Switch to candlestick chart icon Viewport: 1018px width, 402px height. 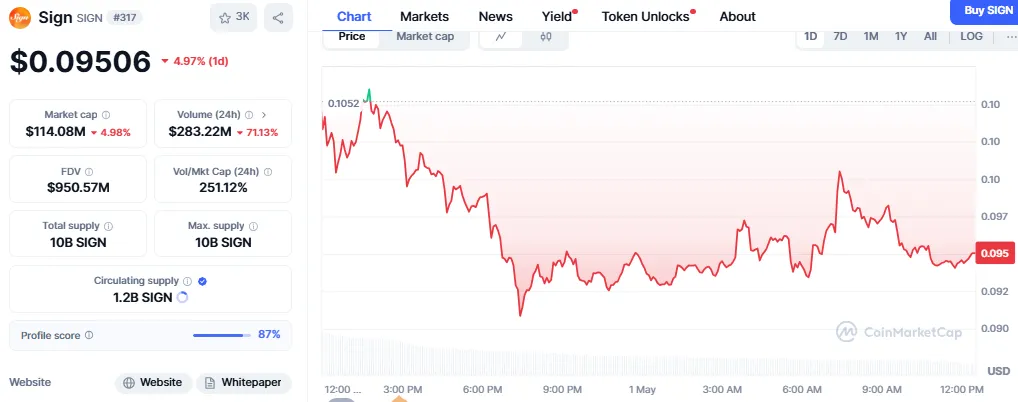tap(546, 37)
